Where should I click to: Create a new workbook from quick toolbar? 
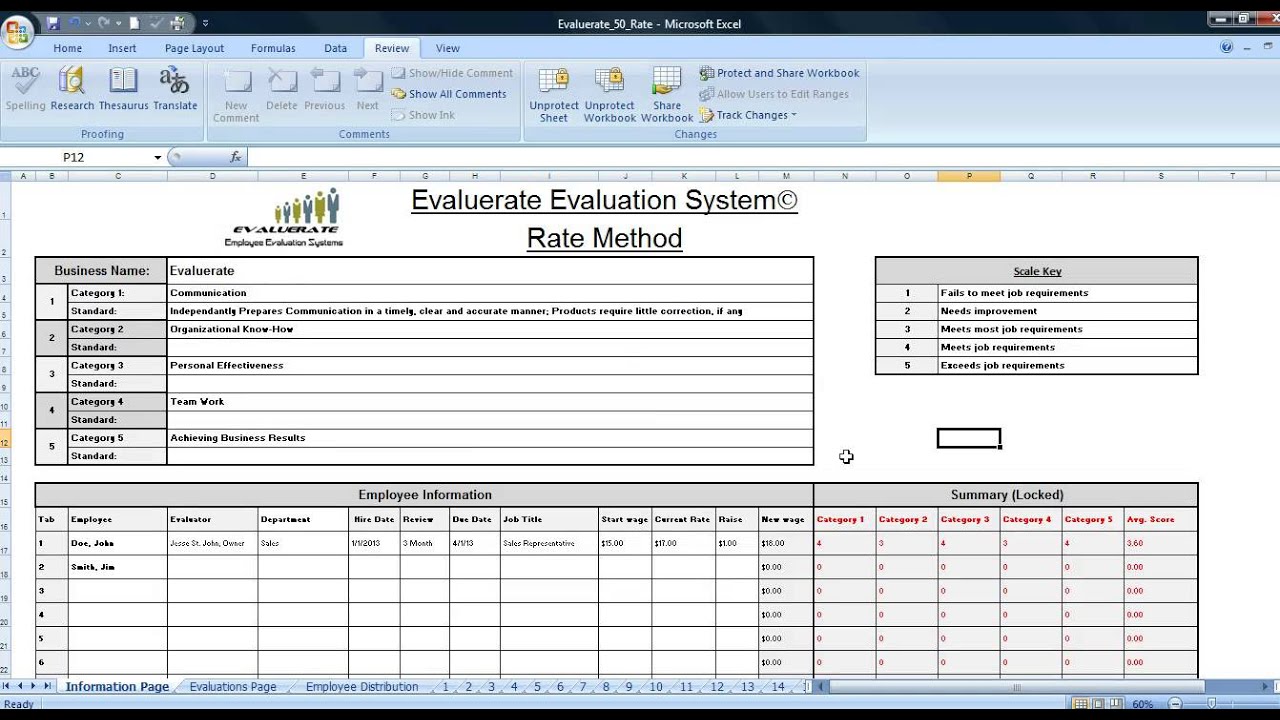click(133, 22)
